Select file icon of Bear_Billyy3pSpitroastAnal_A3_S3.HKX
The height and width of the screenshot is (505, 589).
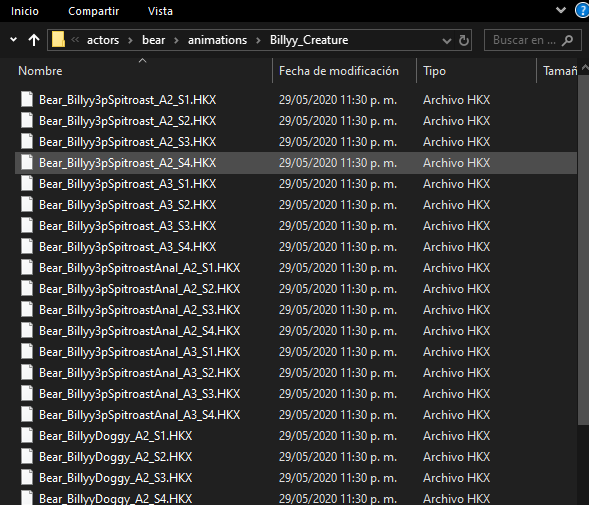pos(27,394)
